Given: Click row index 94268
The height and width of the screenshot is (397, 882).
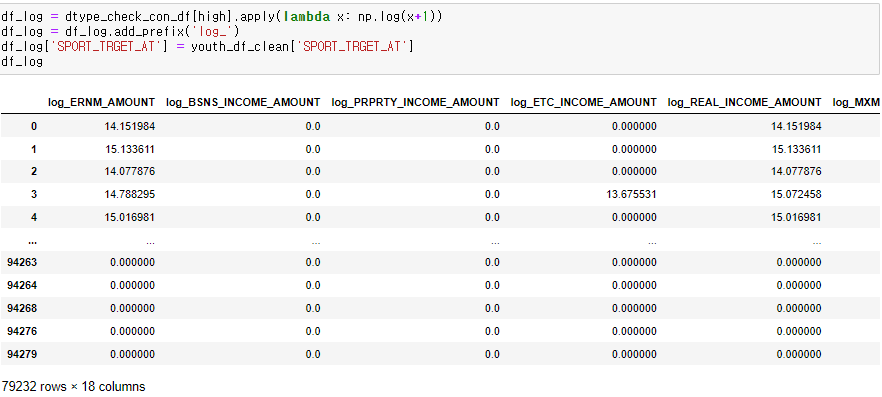Looking at the screenshot, I should point(22,308).
